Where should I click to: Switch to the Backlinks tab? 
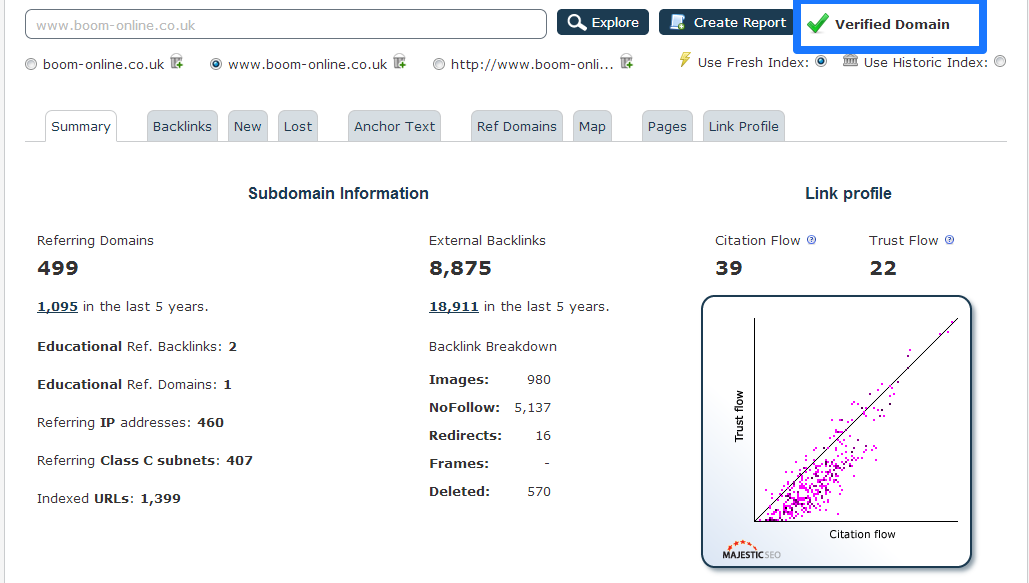[182, 126]
